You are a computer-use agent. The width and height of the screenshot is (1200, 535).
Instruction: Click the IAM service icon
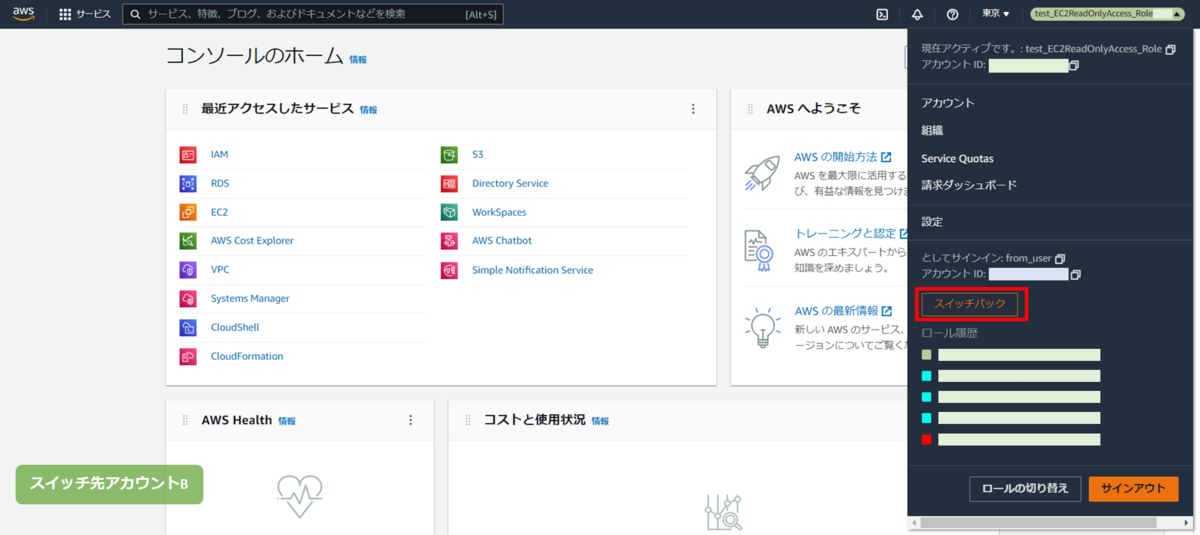tap(188, 155)
